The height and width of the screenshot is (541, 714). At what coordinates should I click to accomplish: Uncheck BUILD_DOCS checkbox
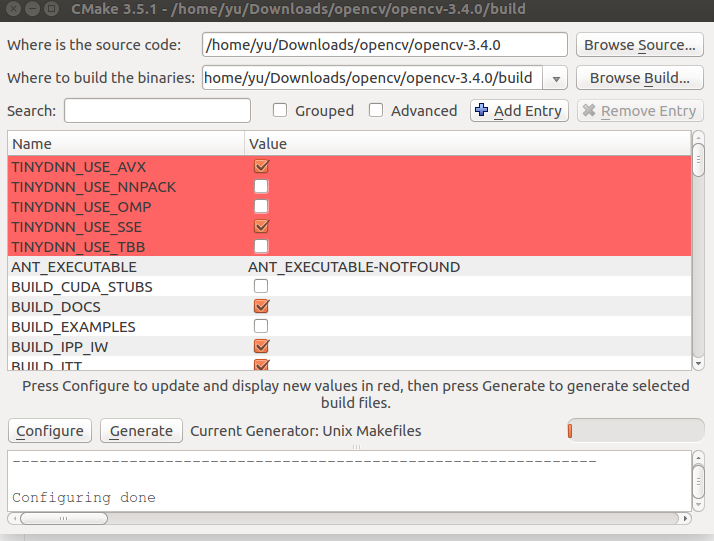tap(261, 306)
